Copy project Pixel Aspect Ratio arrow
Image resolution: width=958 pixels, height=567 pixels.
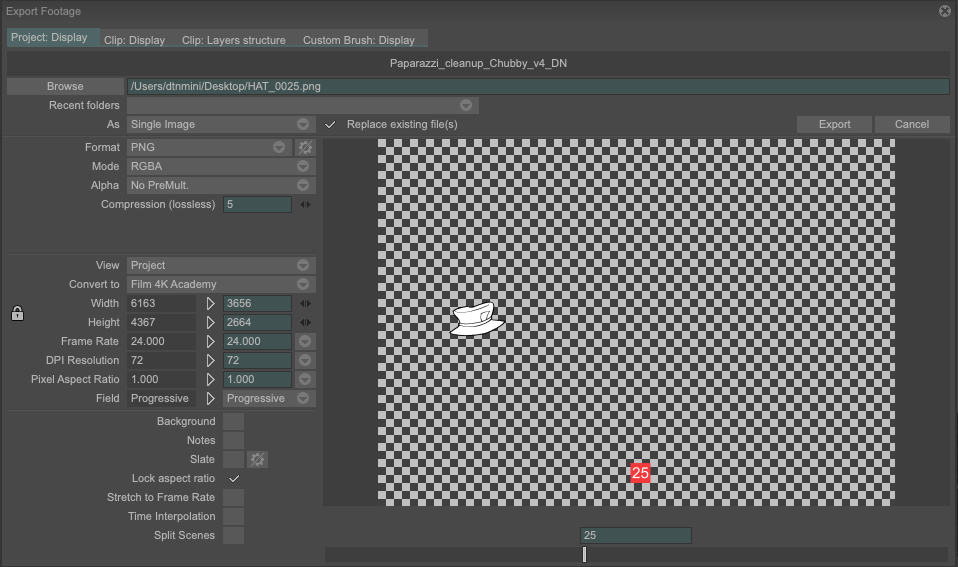(210, 379)
